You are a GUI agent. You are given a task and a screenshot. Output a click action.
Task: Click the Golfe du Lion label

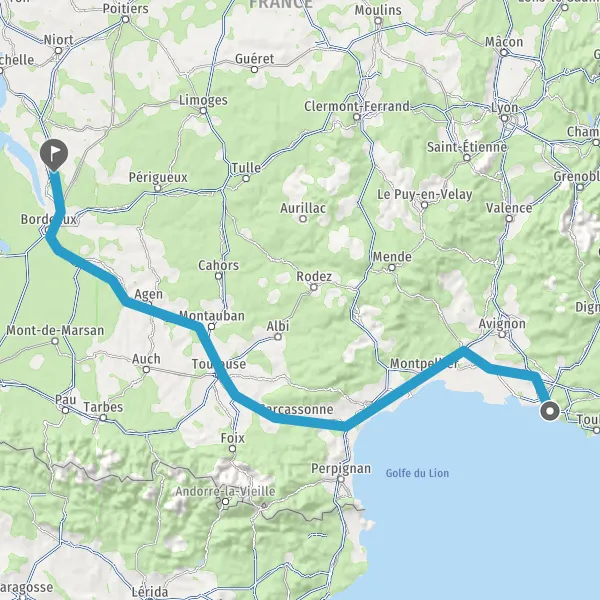tap(417, 473)
